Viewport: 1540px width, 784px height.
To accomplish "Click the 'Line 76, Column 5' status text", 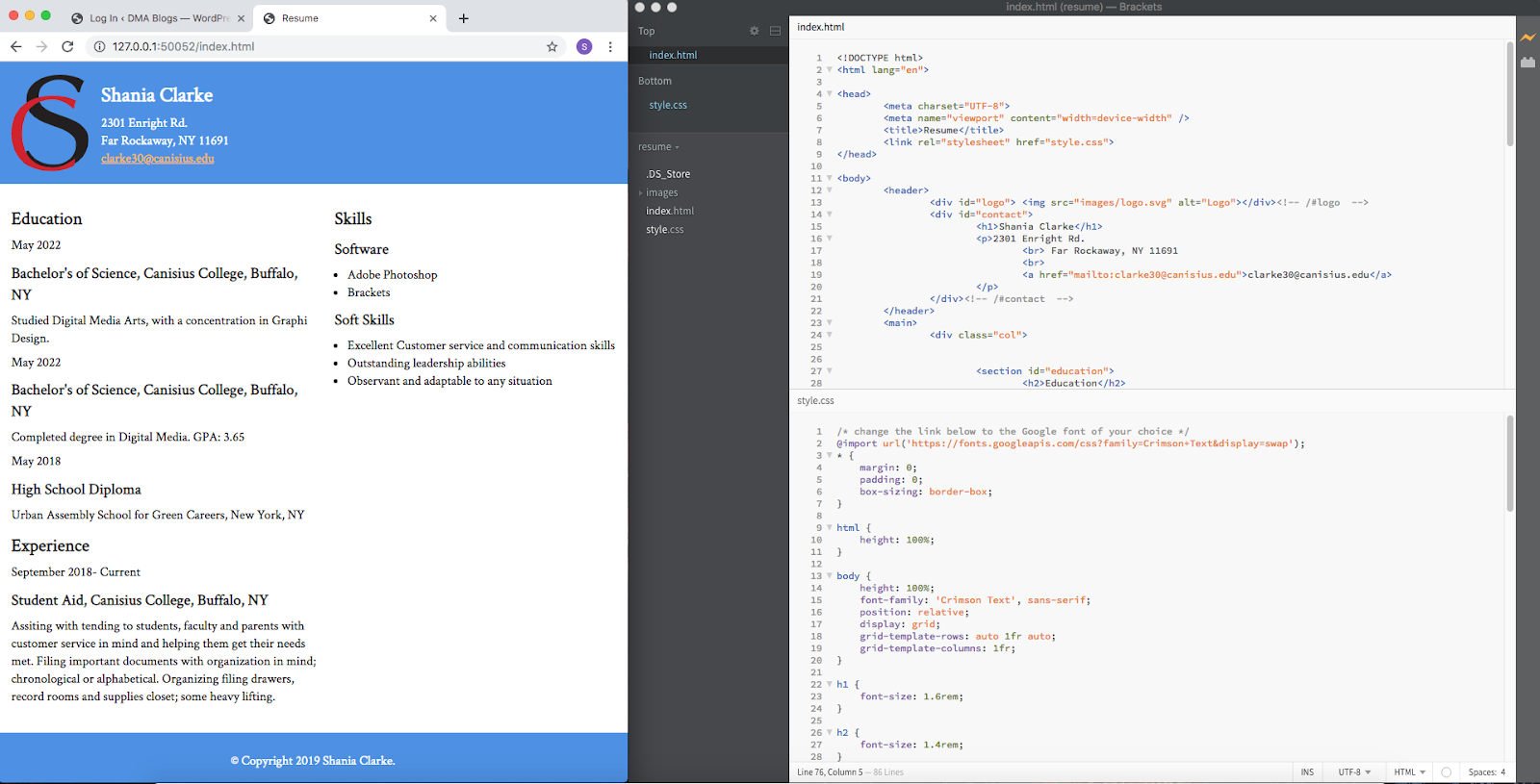I will 830,772.
